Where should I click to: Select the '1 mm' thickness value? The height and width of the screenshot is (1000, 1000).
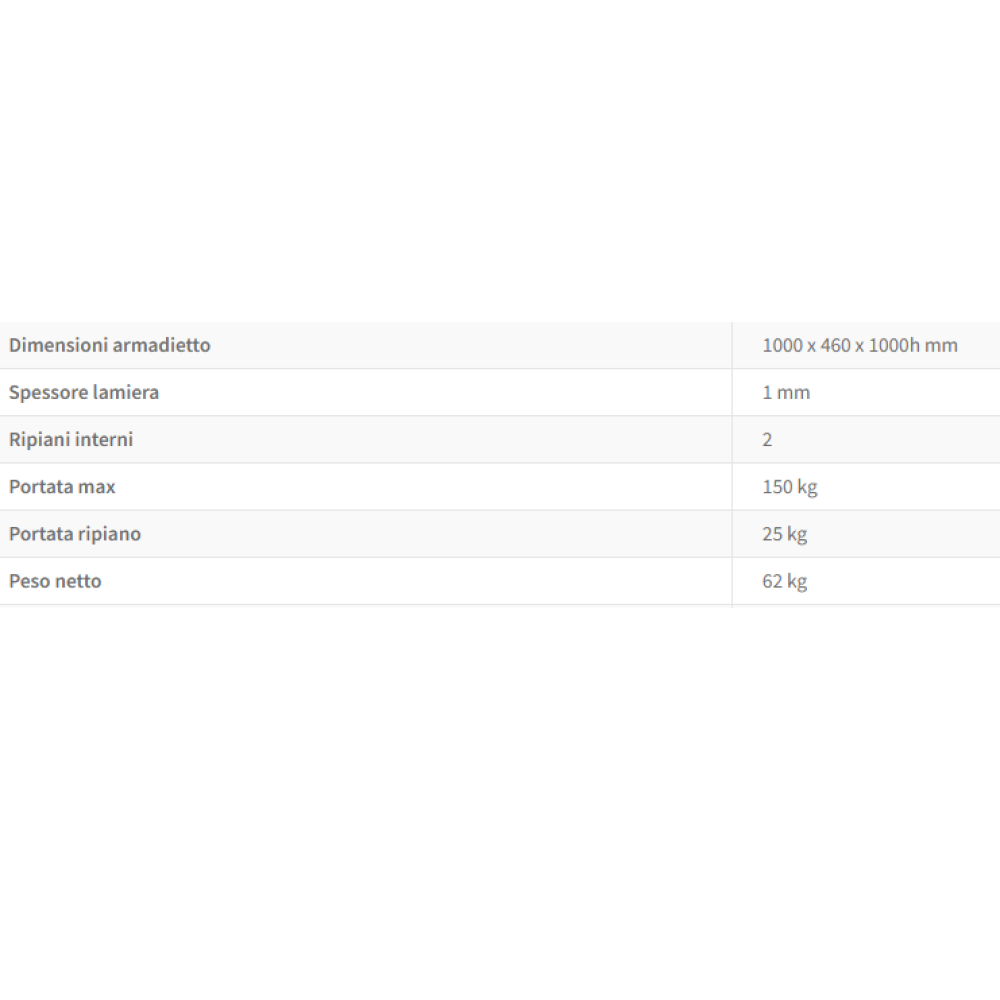pyautogui.click(x=786, y=392)
